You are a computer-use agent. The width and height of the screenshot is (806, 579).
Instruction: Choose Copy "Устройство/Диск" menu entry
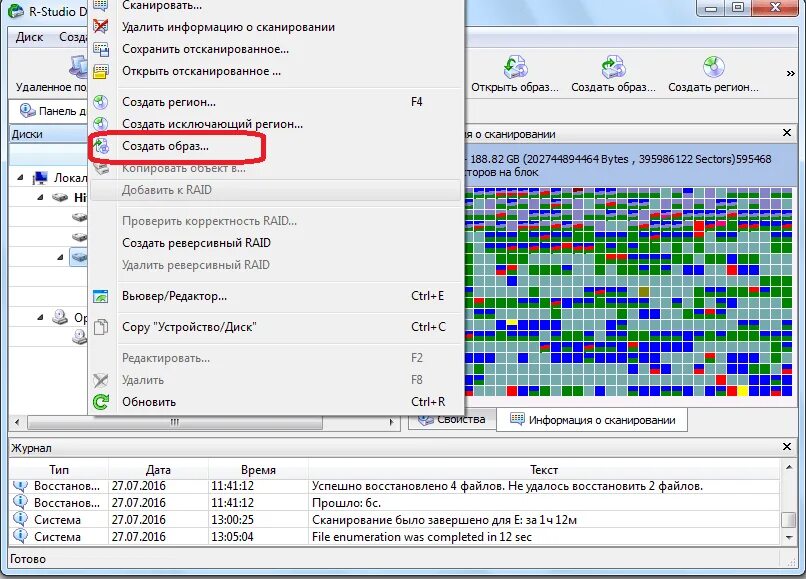click(189, 327)
